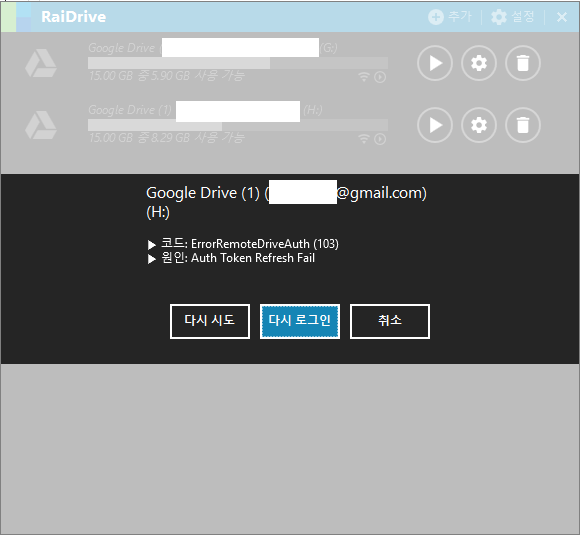Click the Google Drive logo for G: drive

(41, 63)
